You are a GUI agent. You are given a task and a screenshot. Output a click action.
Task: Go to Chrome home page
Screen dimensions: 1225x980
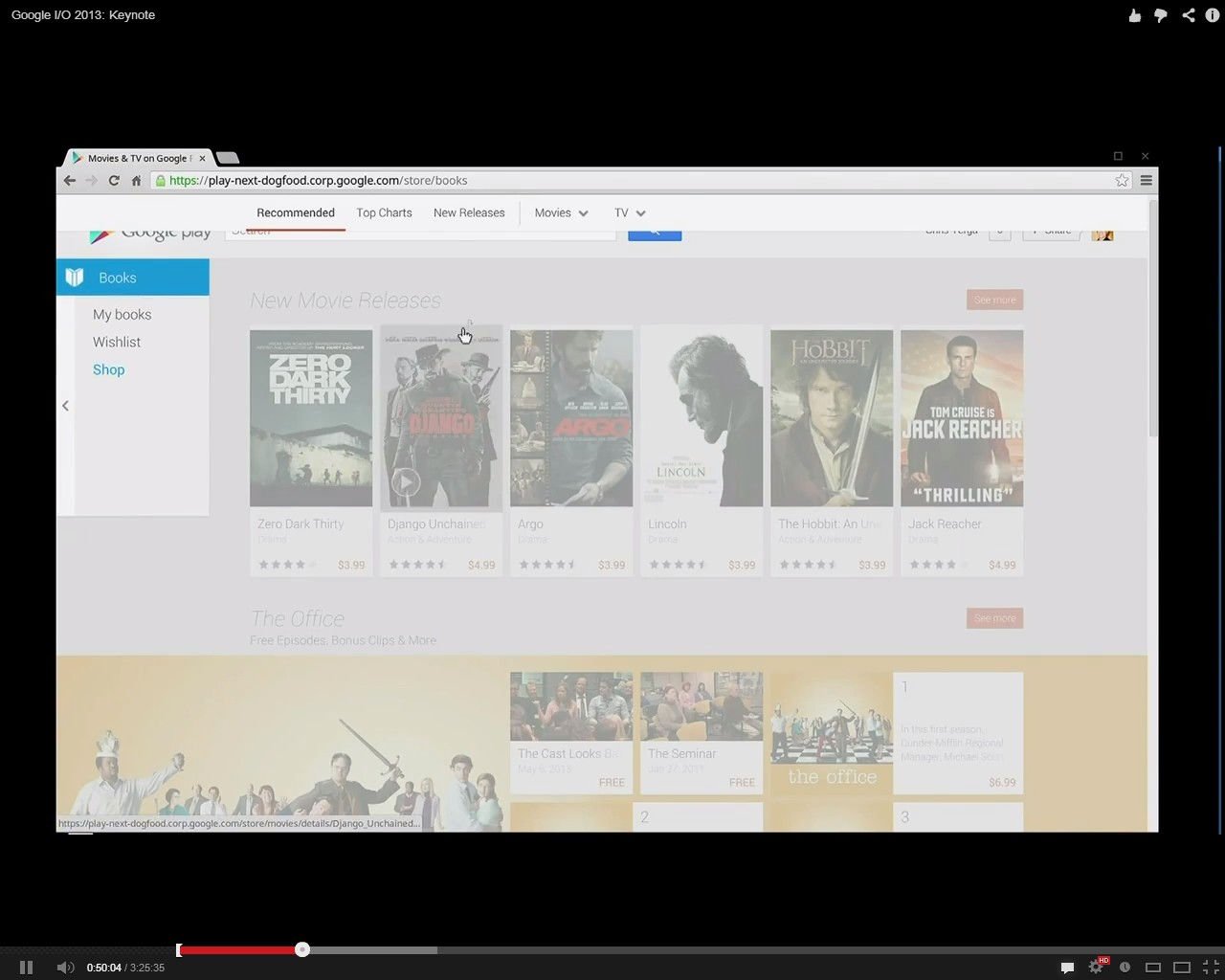(x=136, y=180)
